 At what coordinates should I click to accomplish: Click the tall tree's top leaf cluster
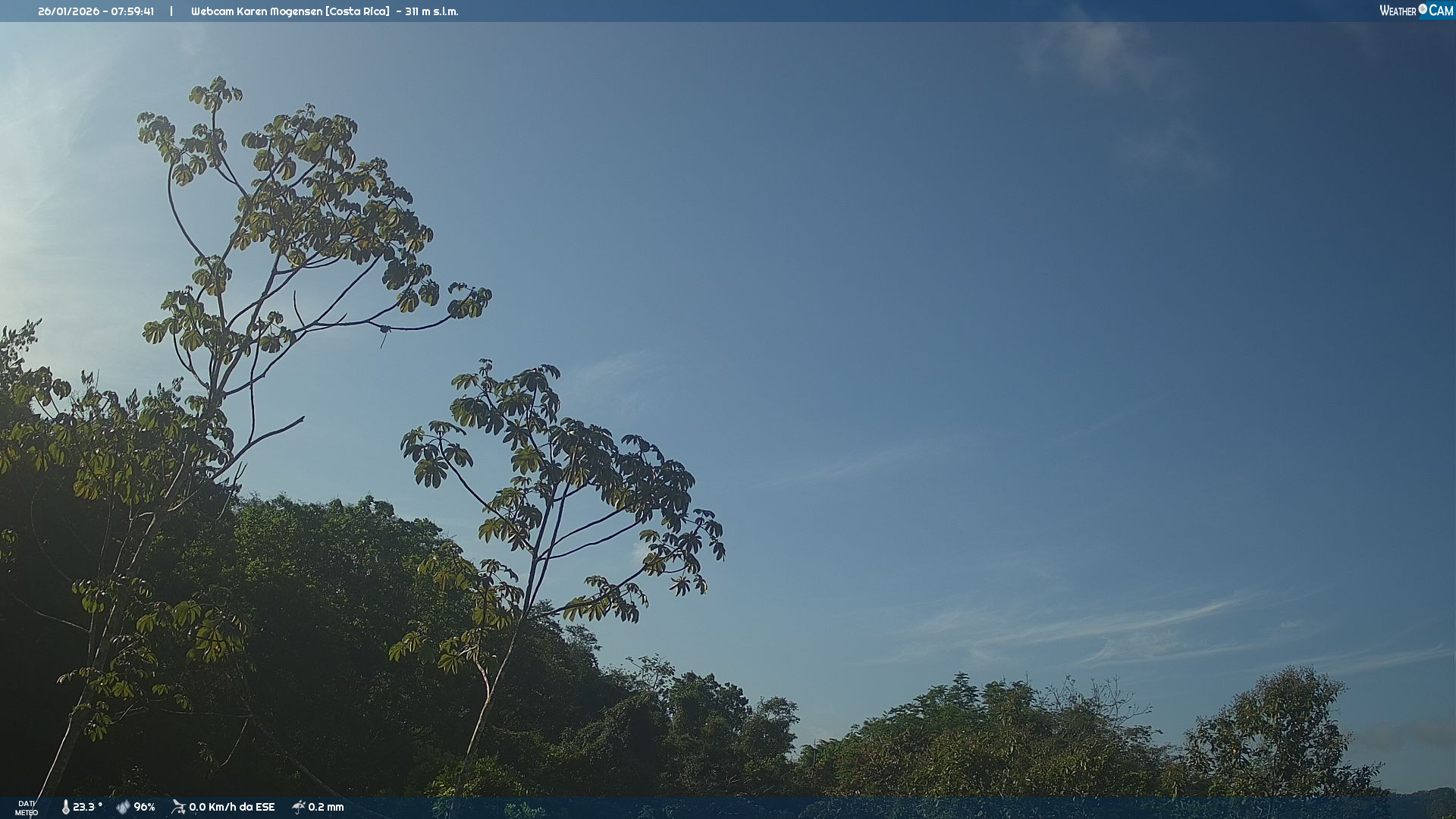(215, 93)
